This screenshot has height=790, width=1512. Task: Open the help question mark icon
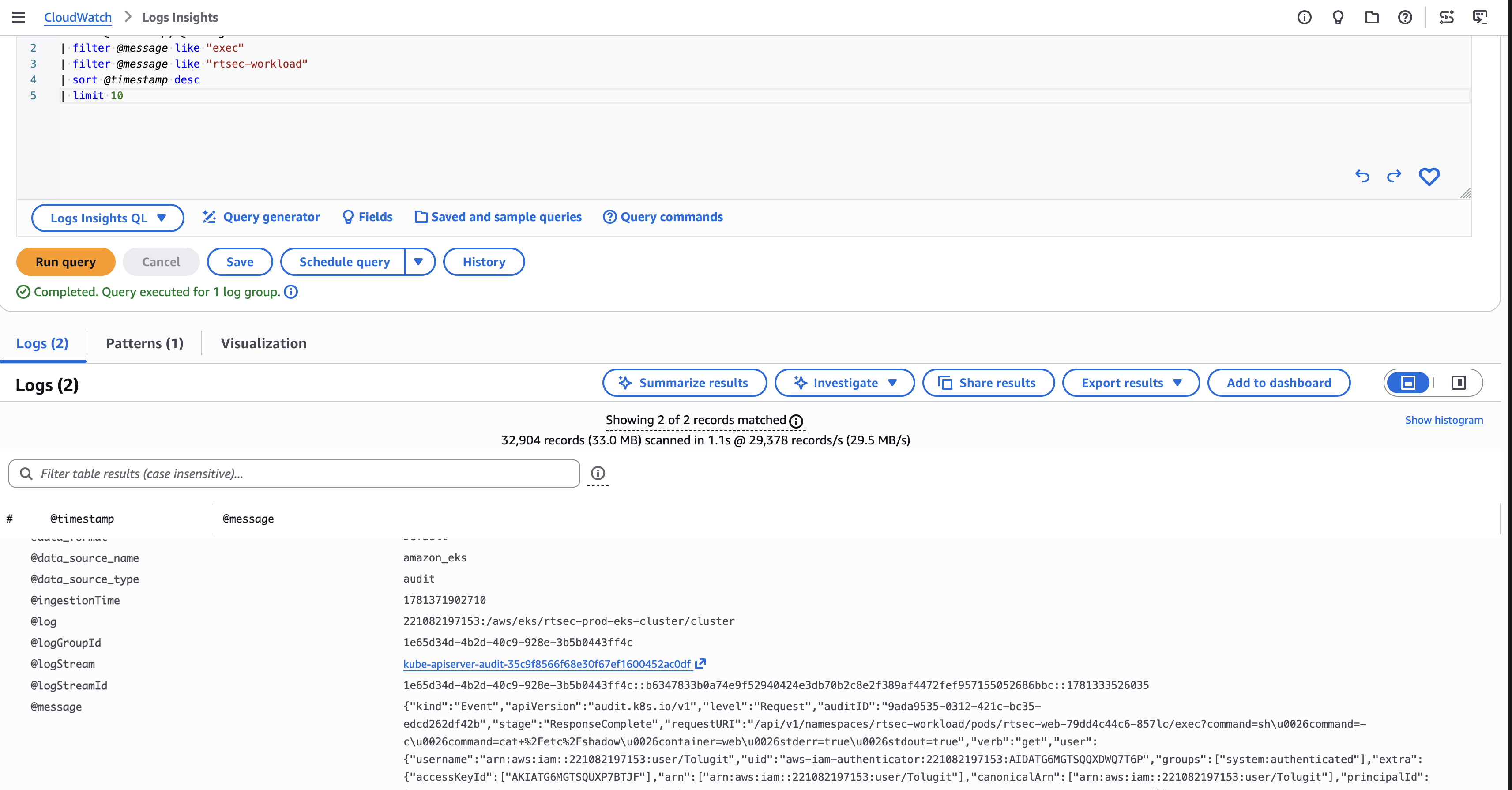click(x=1405, y=18)
